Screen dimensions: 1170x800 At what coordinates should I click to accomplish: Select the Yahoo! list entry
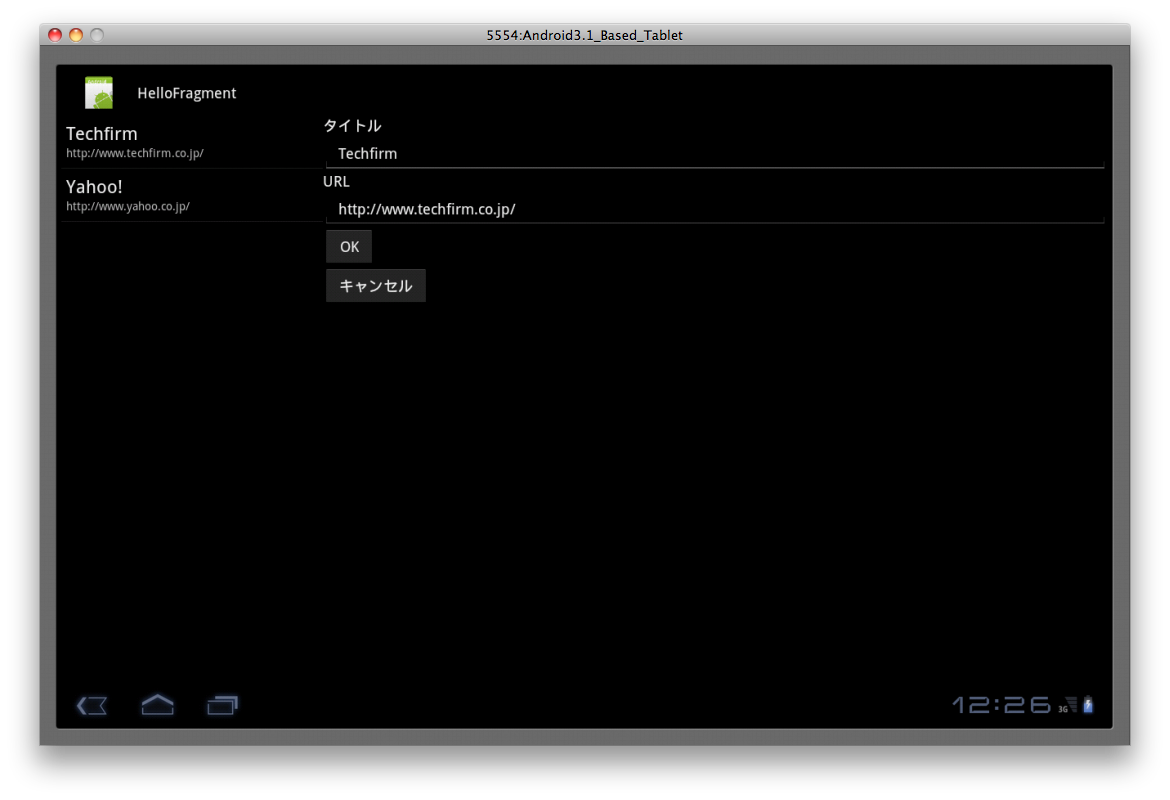click(192, 196)
